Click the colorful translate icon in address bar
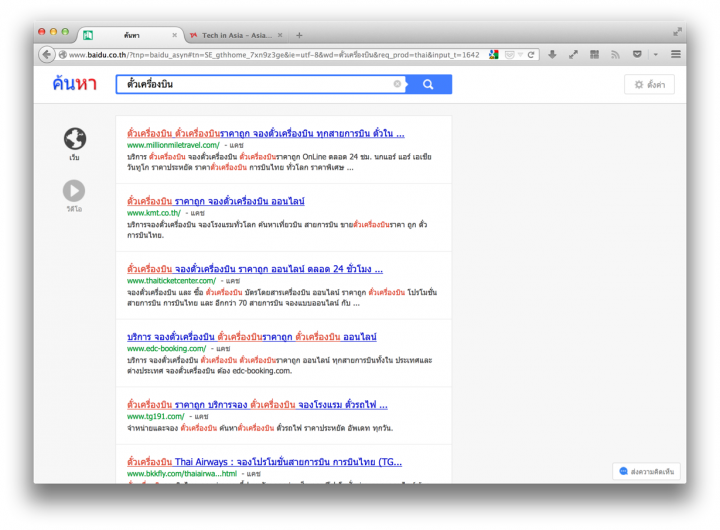720x530 pixels. pos(494,55)
